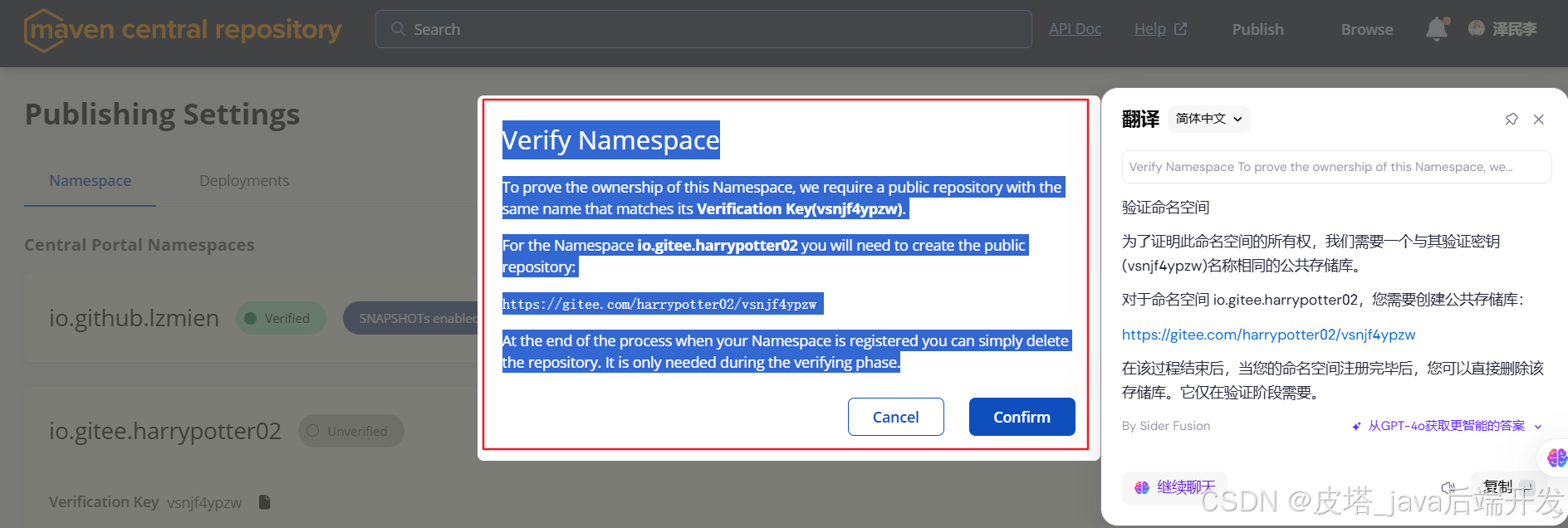The width and height of the screenshot is (1568, 528).
Task: Click the Verified badge for io.github.lzmien
Action: pos(281,318)
